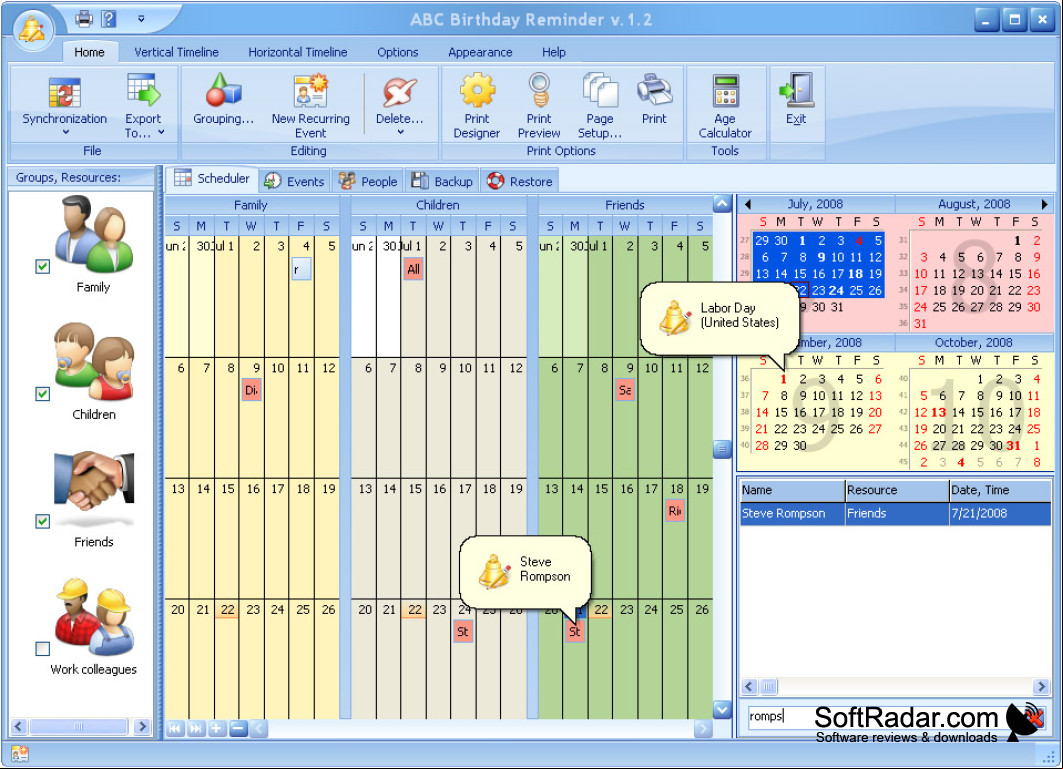Go to next month in mini calendar
Viewport: 1063px width, 769px height.
(x=1045, y=203)
